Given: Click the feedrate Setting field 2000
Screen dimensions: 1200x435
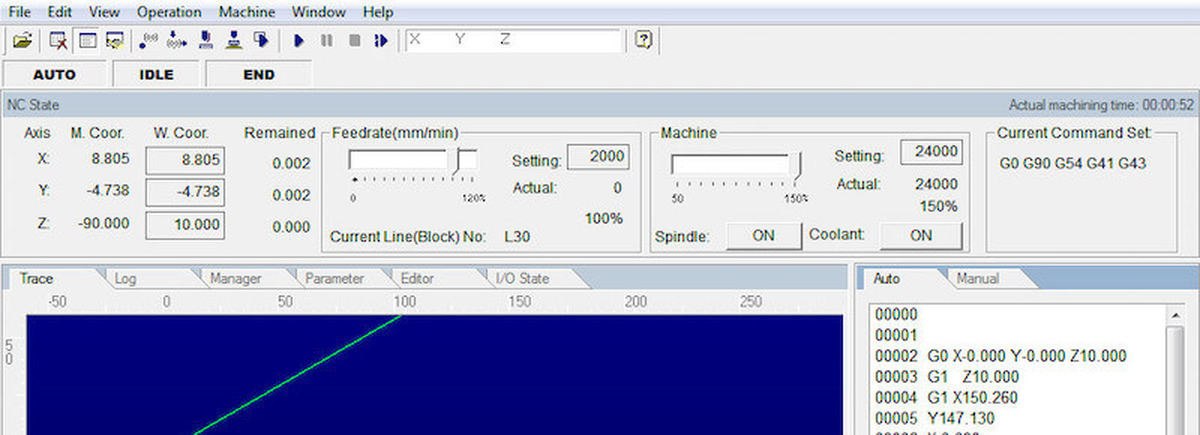Looking at the screenshot, I should (597, 157).
